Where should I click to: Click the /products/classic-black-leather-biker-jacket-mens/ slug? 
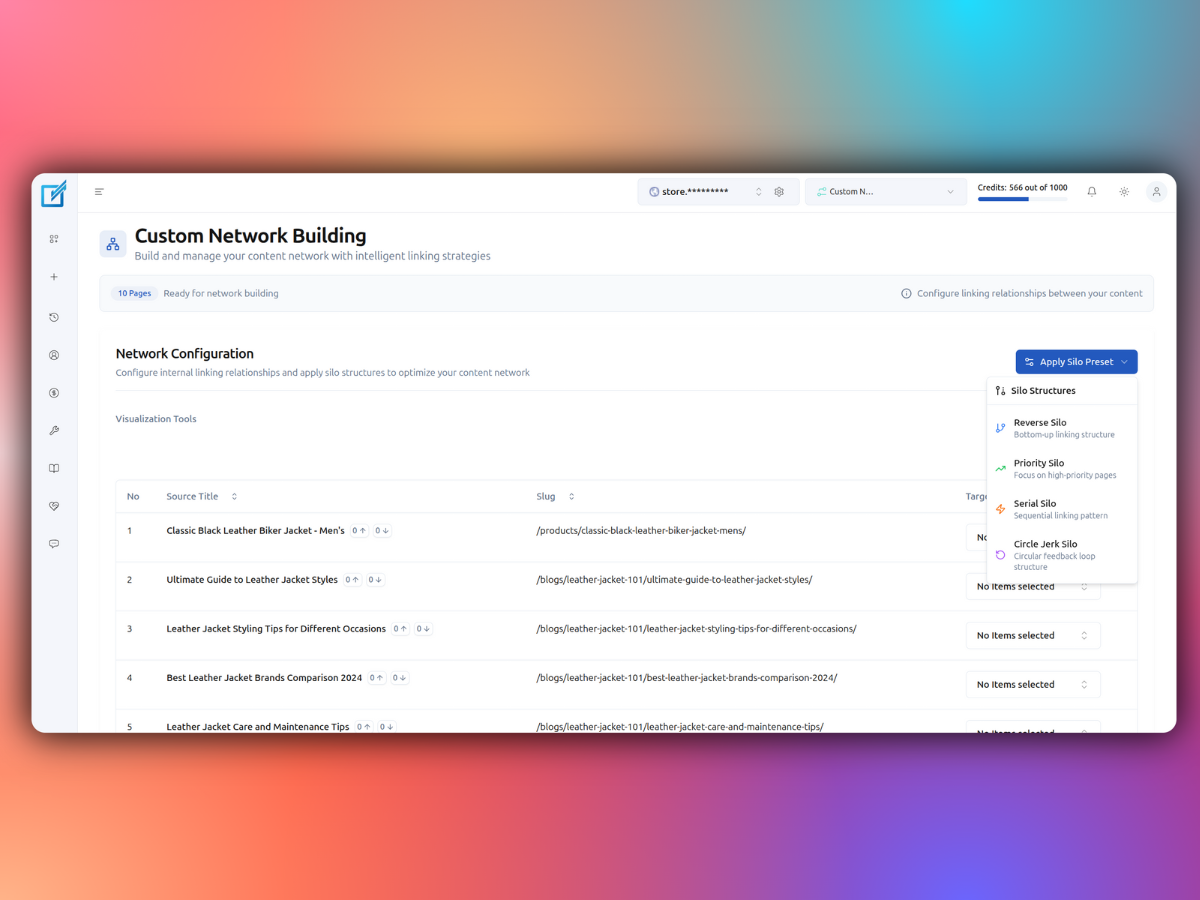641,531
